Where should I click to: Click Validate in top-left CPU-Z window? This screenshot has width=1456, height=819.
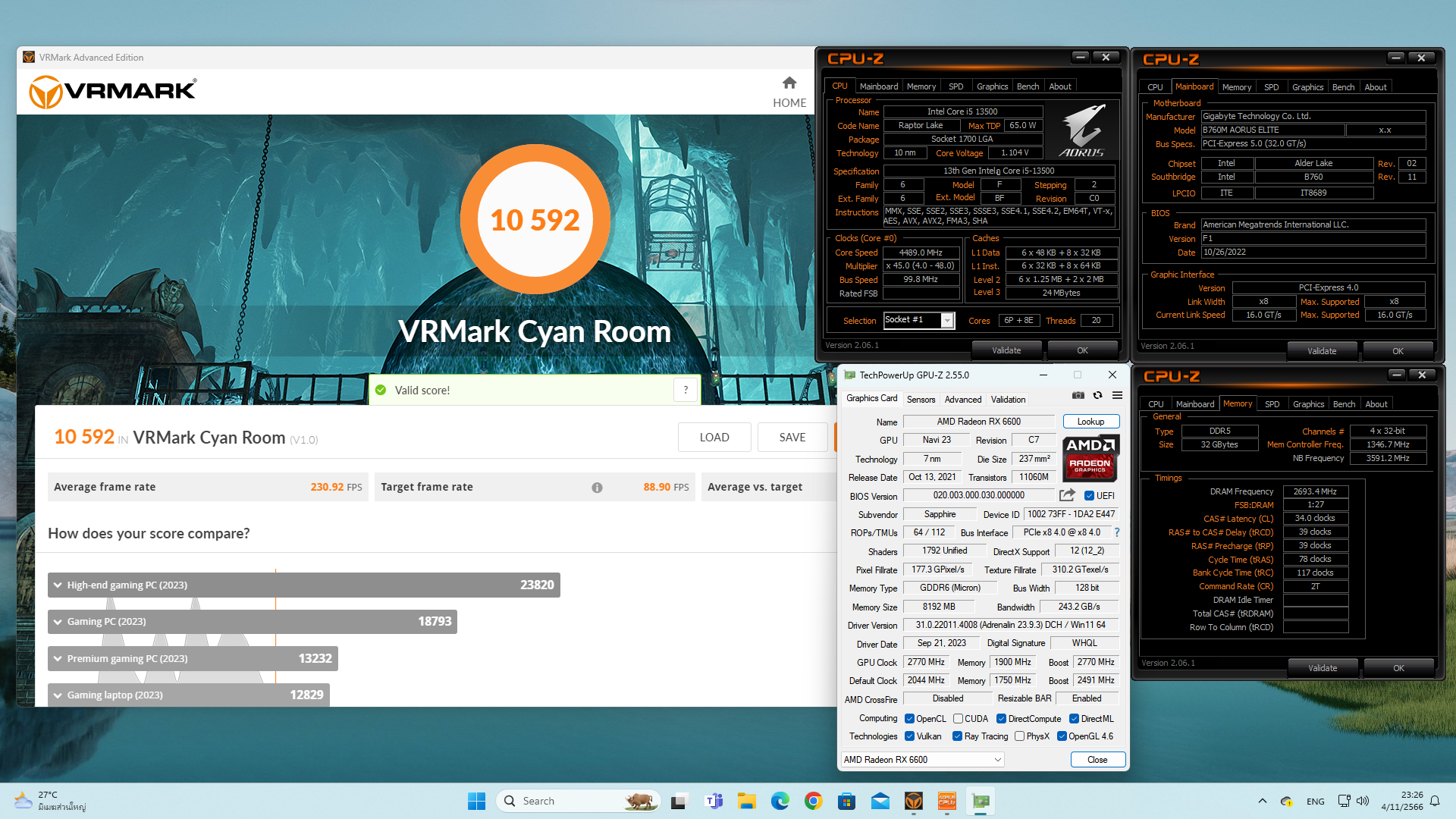tap(1006, 350)
